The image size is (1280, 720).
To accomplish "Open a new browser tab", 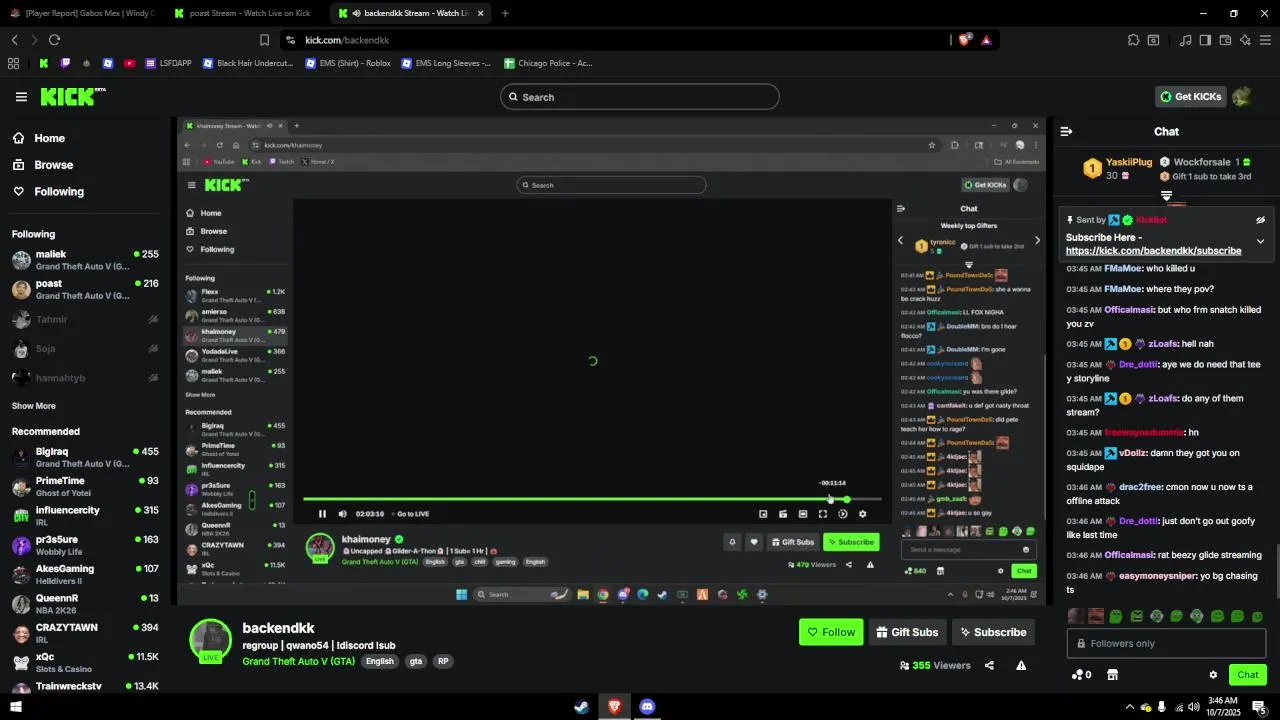I will click(x=505, y=13).
